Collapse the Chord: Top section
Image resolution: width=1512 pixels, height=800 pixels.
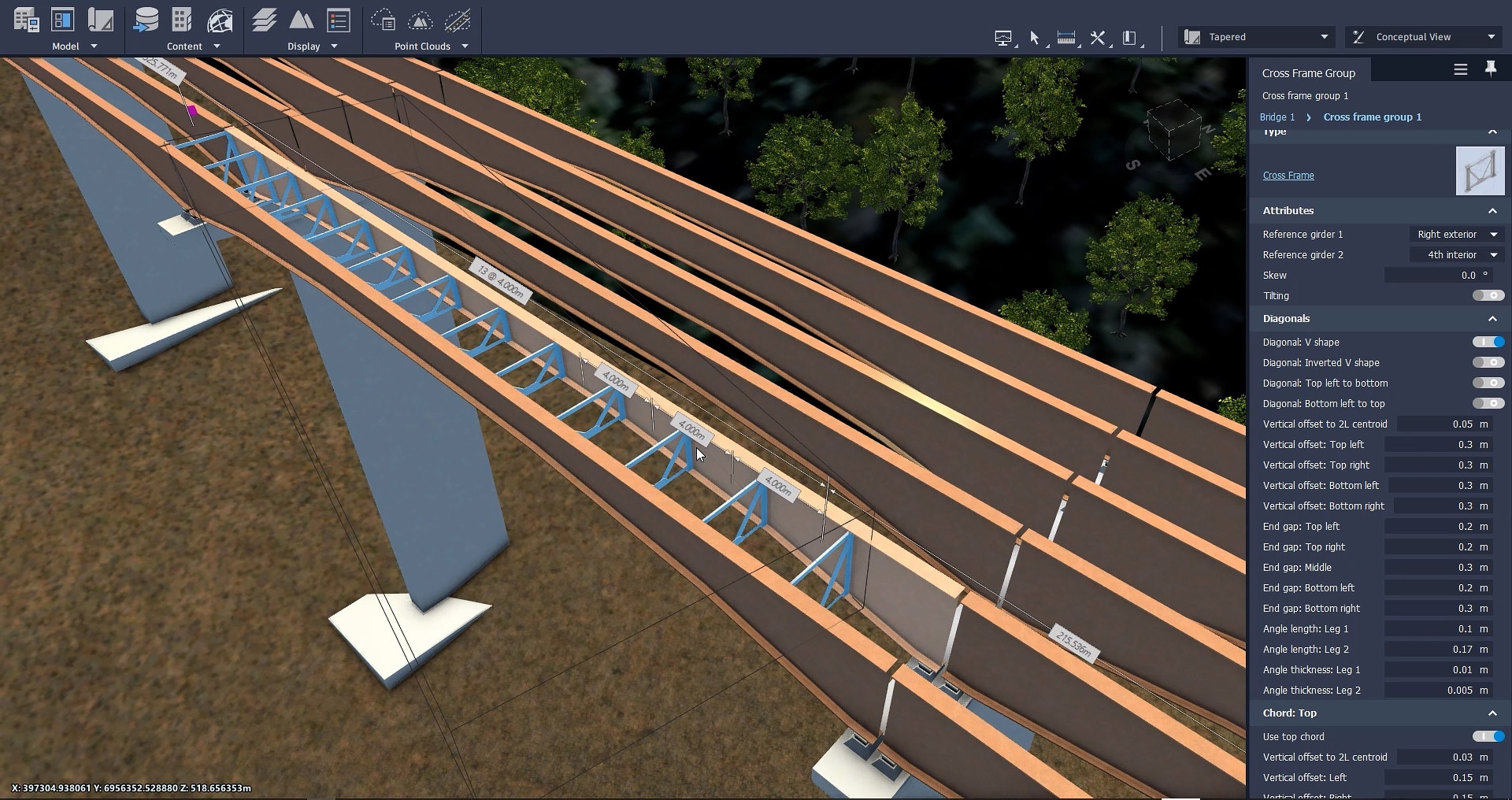(1492, 713)
